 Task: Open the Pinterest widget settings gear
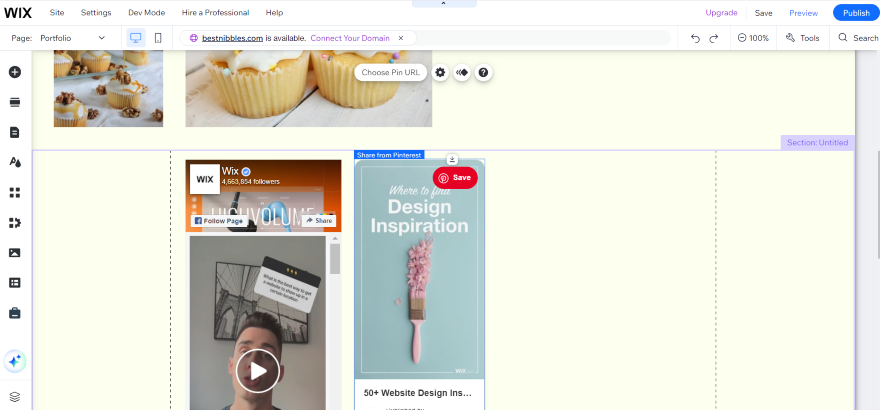pos(441,72)
